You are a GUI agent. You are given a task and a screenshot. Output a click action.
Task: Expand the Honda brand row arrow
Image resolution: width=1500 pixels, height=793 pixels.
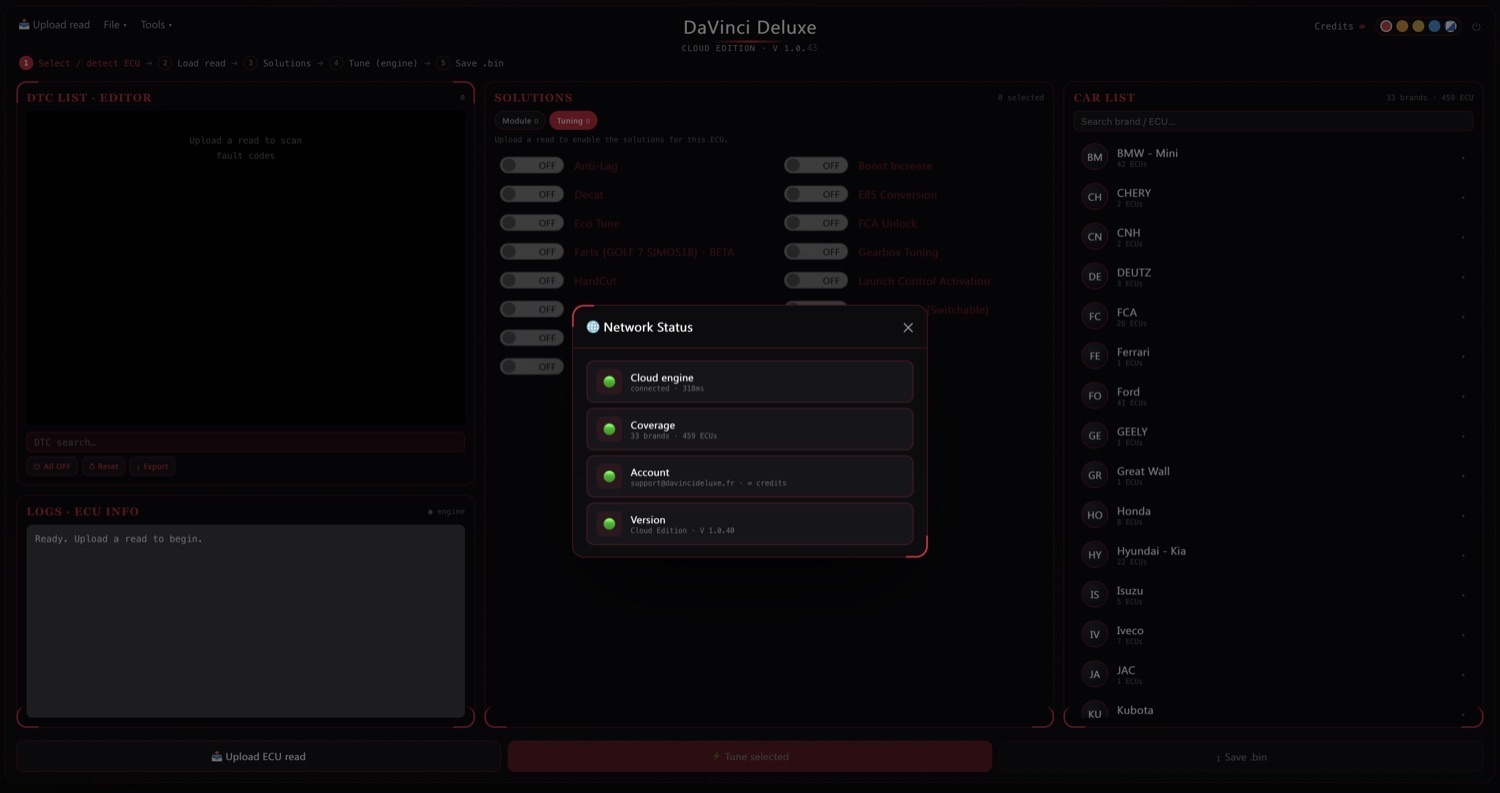pyautogui.click(x=1463, y=516)
